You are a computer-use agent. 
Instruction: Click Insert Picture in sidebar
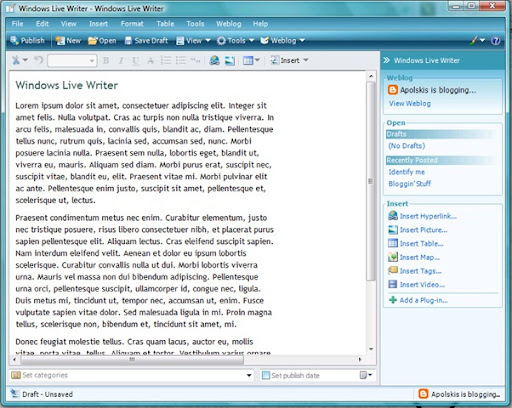coord(418,230)
